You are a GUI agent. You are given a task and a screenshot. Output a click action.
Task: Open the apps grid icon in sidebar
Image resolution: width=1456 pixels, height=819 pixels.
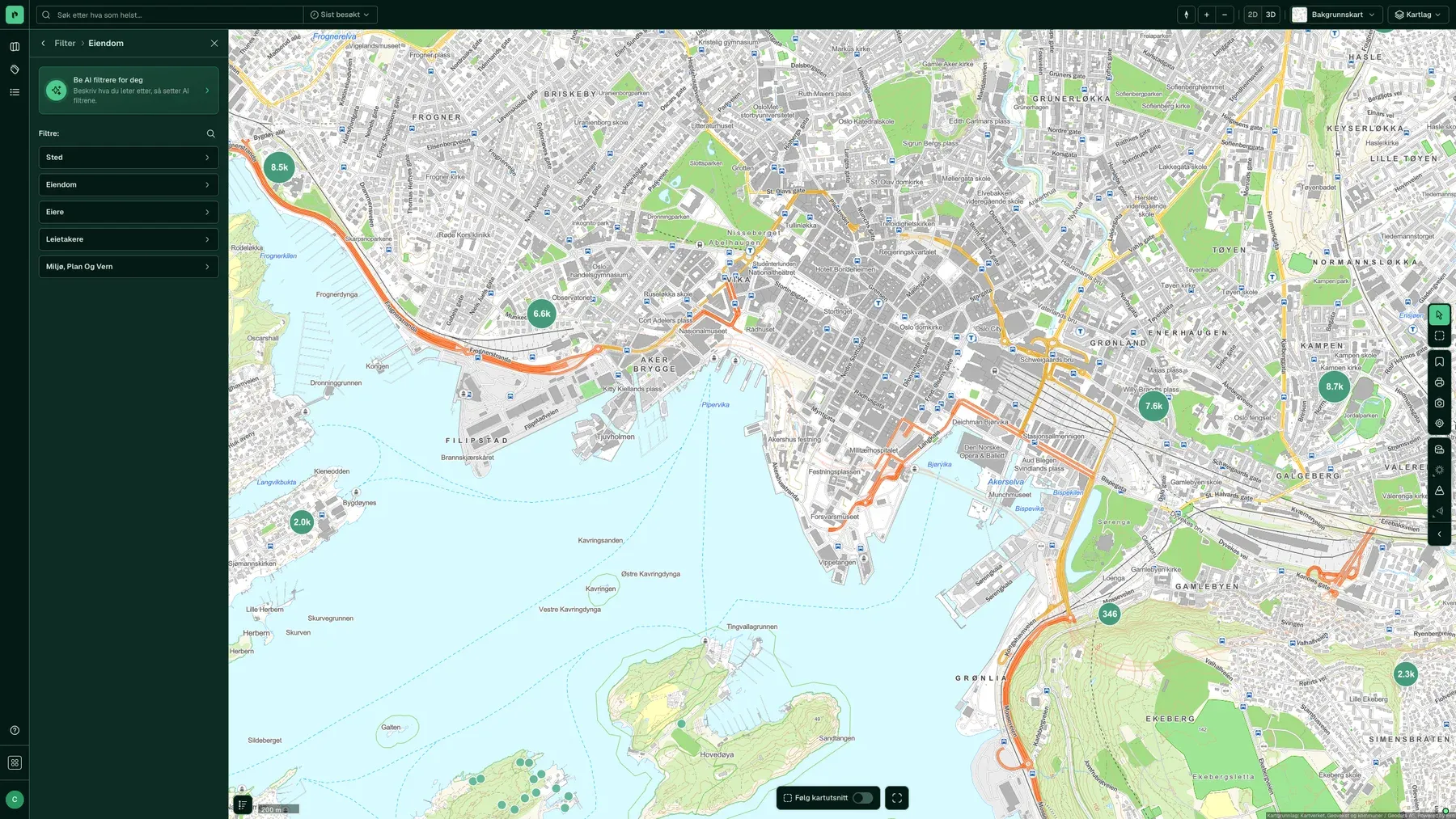tap(15, 762)
